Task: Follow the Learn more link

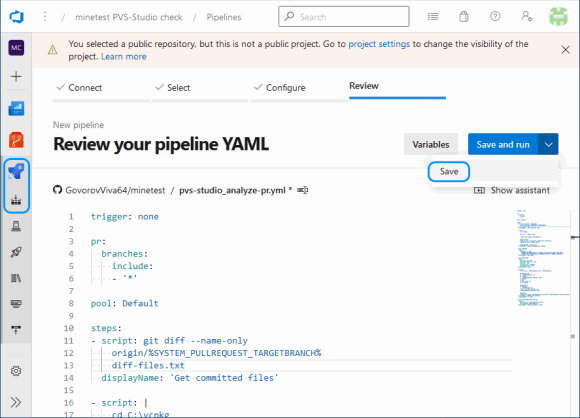Action: click(x=124, y=57)
